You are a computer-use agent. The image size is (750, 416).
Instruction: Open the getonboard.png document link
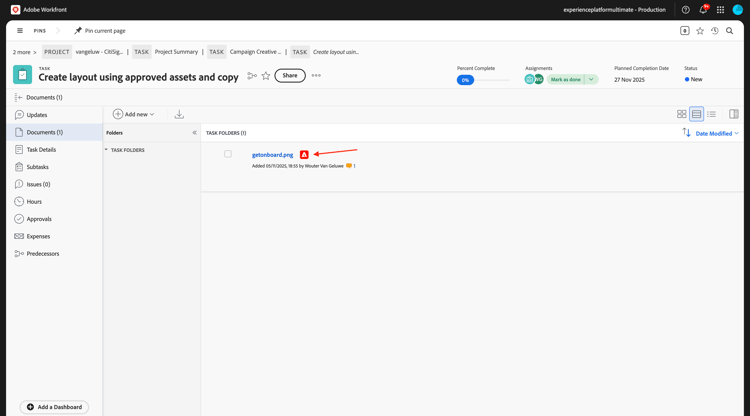[272, 154]
